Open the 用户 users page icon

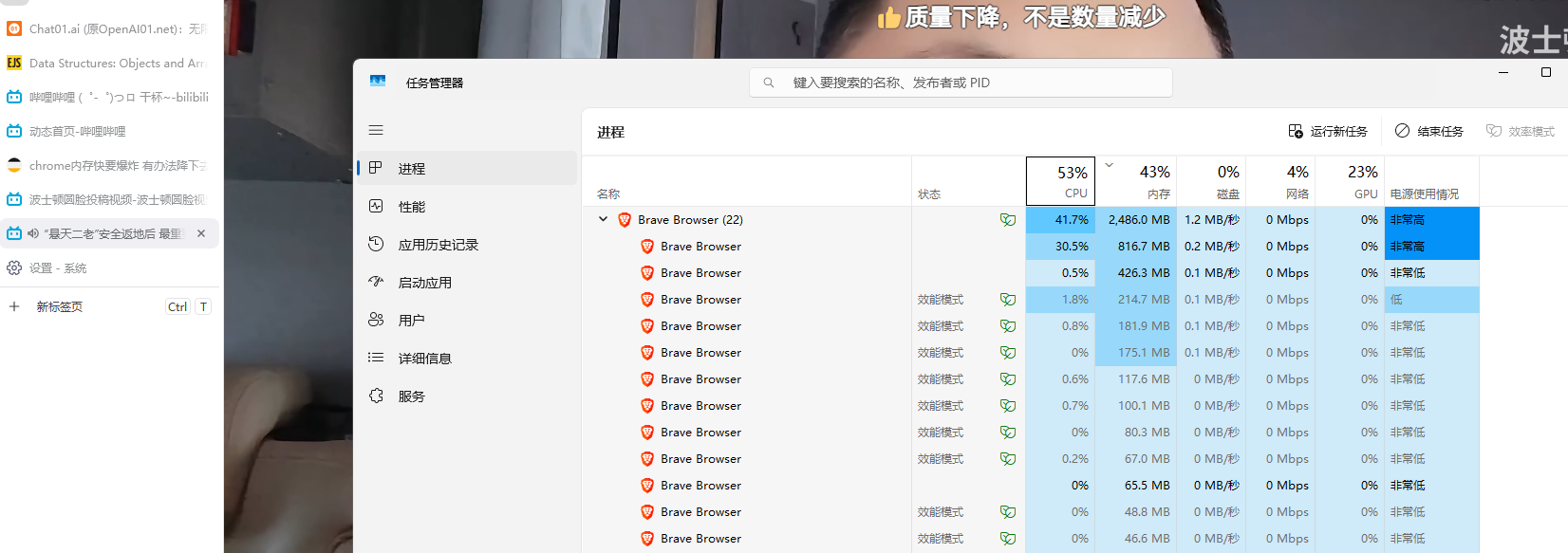tap(376, 320)
